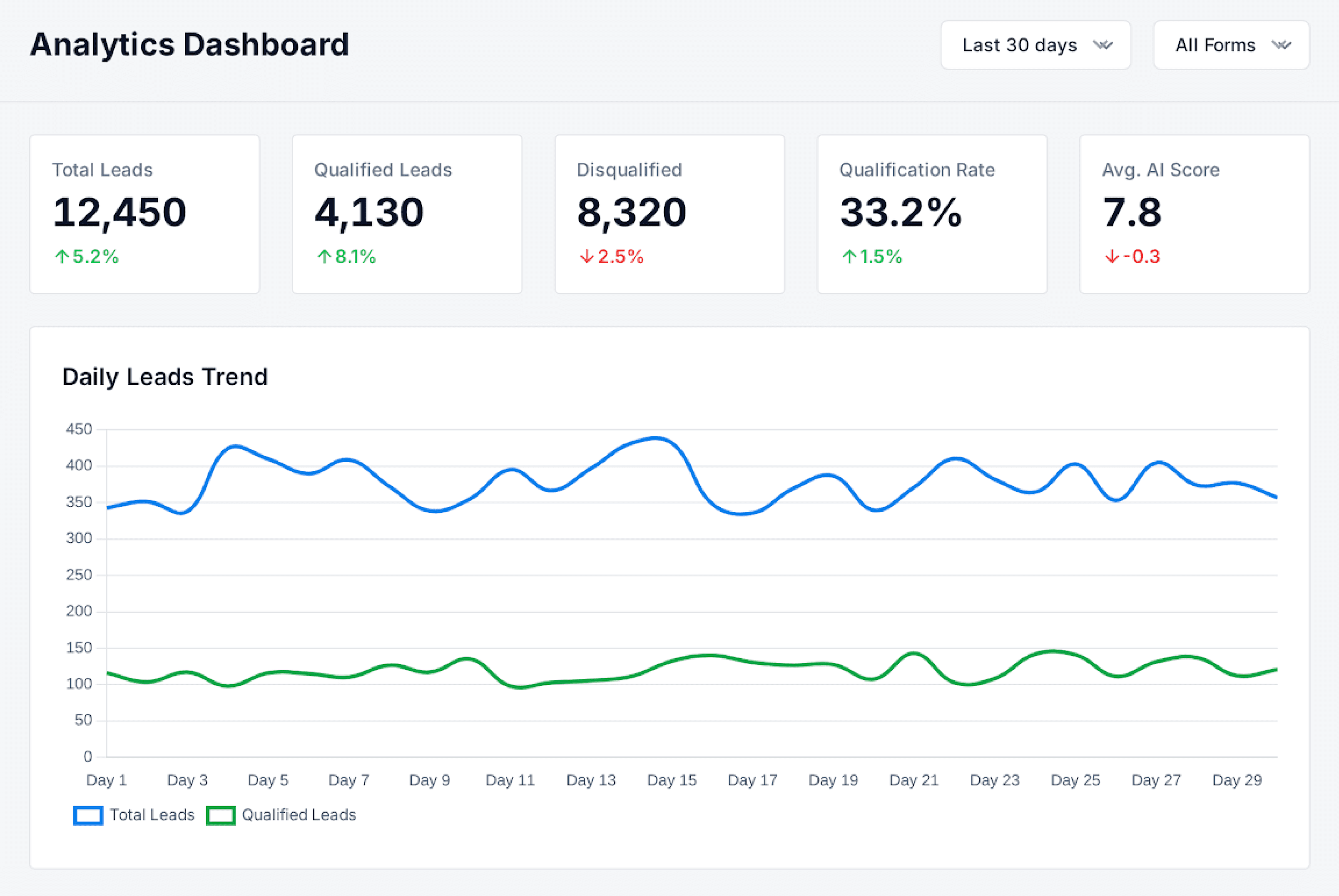Click the Avg. AI Score 7.8 value

pos(1132,212)
